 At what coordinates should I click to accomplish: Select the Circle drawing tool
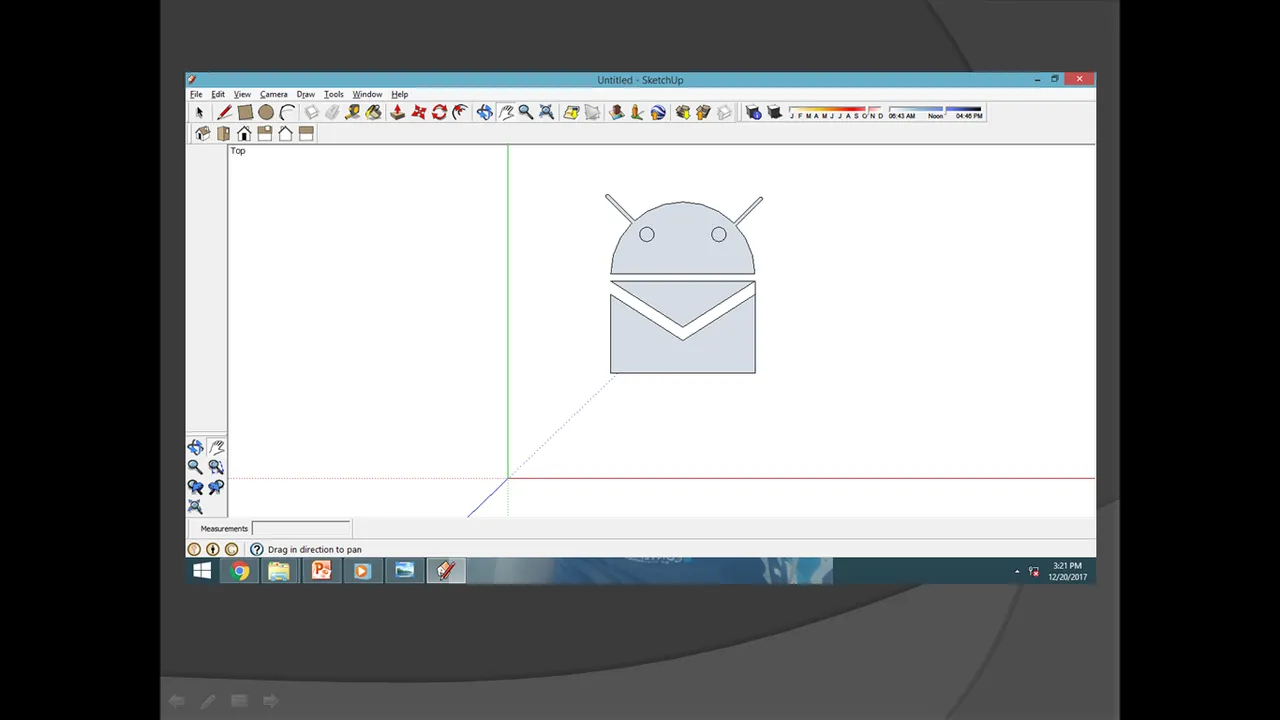point(266,113)
